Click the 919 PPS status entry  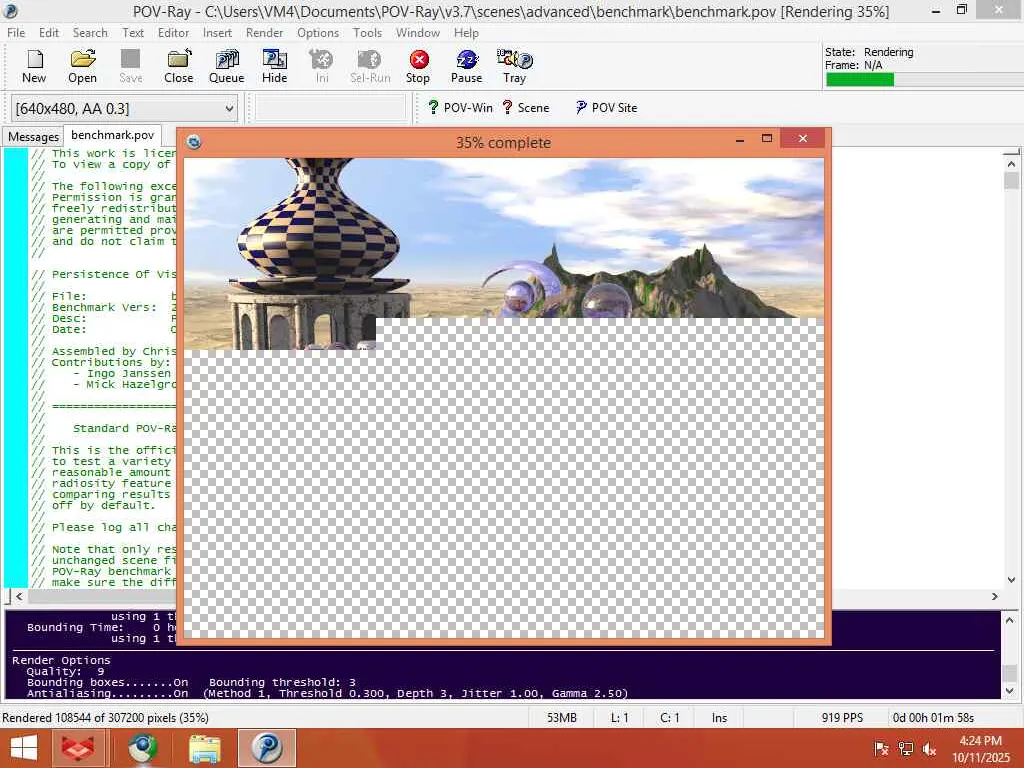pos(842,718)
